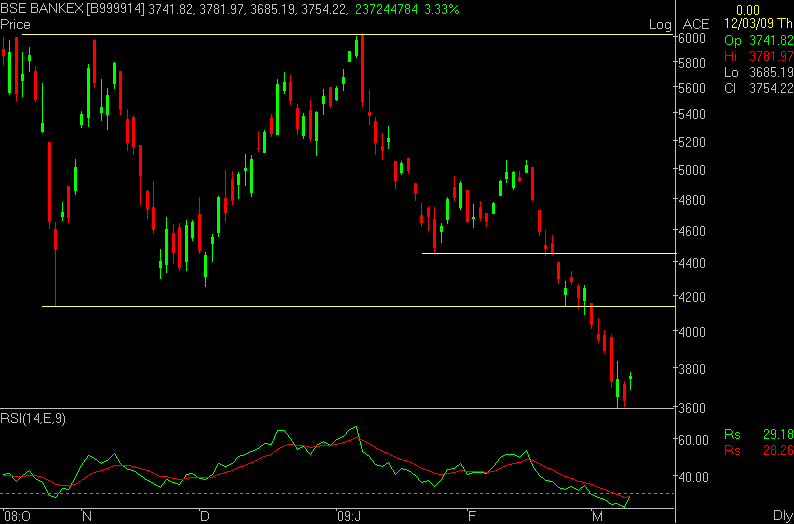Select the ACE label beside Log
This screenshot has height=524, width=794.
click(696, 24)
